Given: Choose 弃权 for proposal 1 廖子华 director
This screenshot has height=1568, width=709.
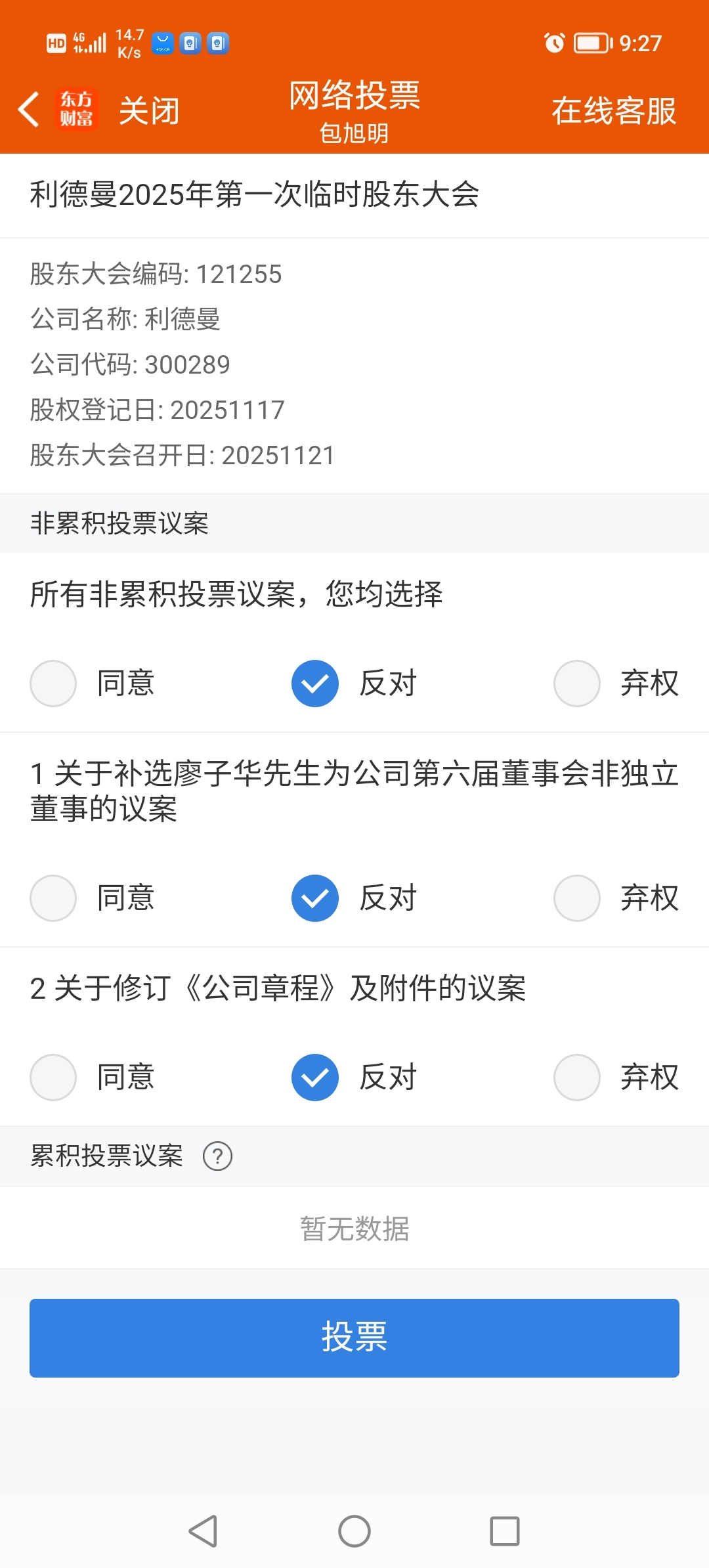Looking at the screenshot, I should [576, 898].
